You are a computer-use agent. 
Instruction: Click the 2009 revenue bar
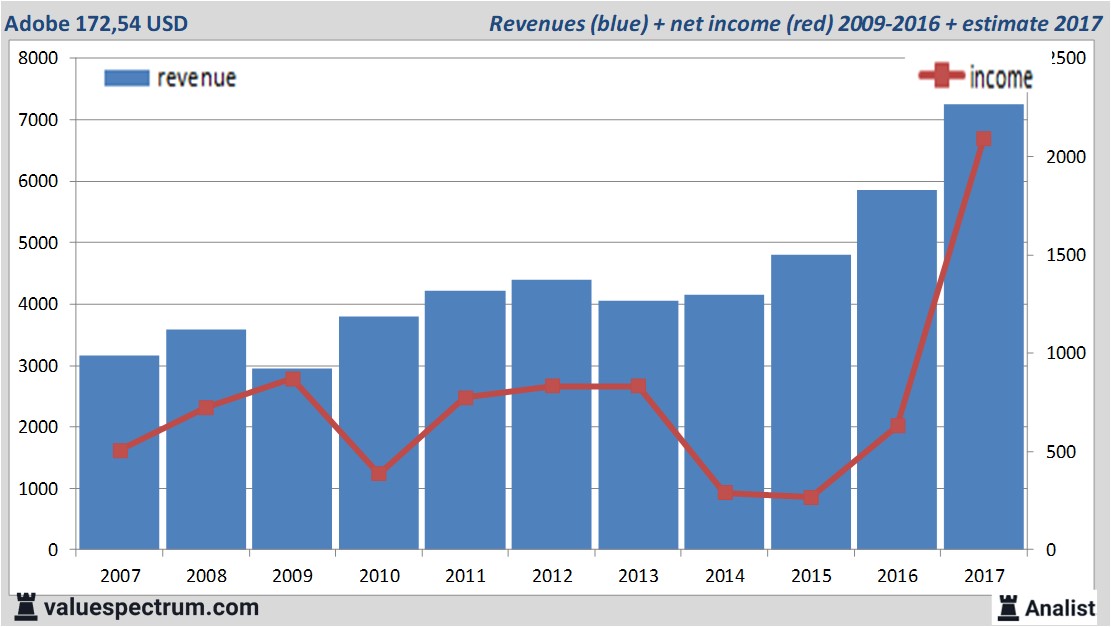pyautogui.click(x=292, y=458)
